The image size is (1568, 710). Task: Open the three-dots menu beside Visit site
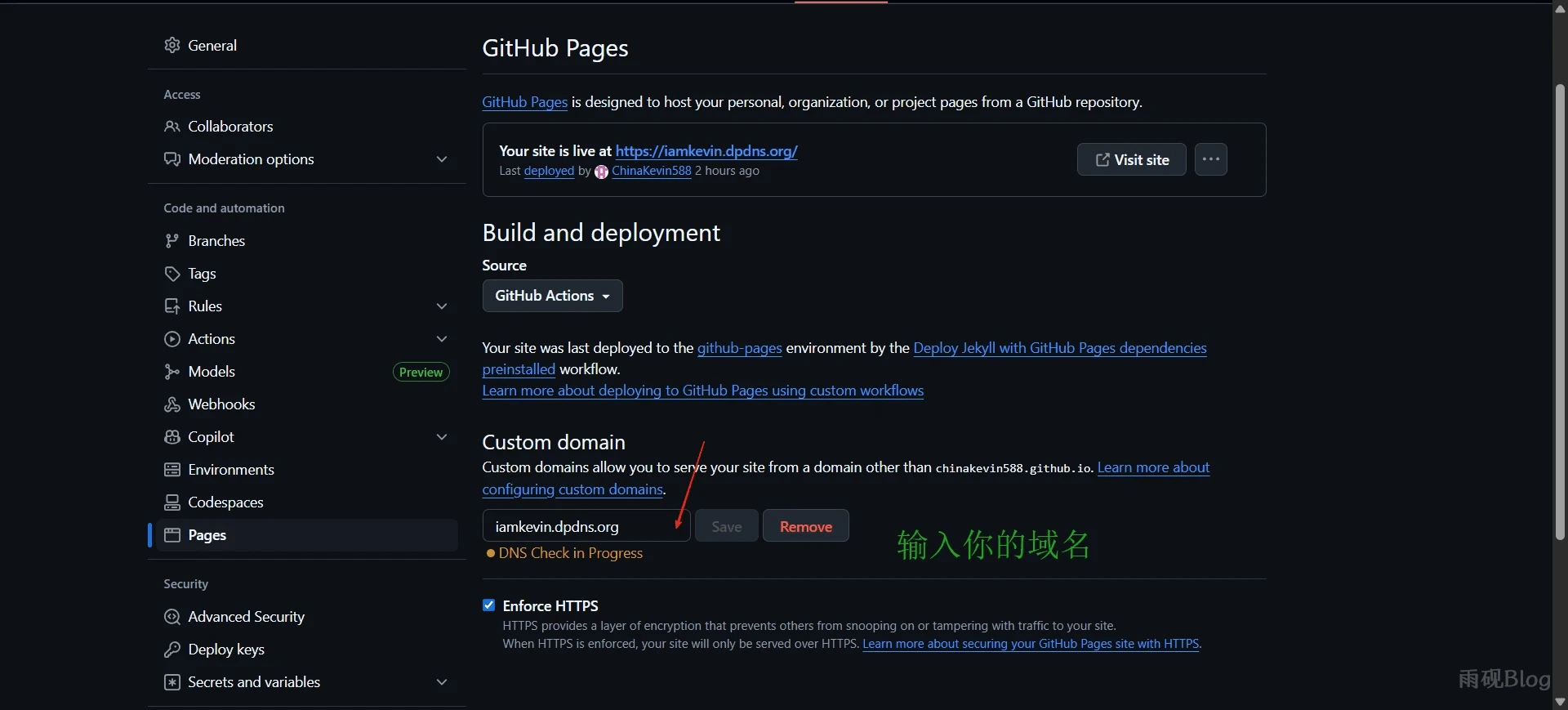1210,159
